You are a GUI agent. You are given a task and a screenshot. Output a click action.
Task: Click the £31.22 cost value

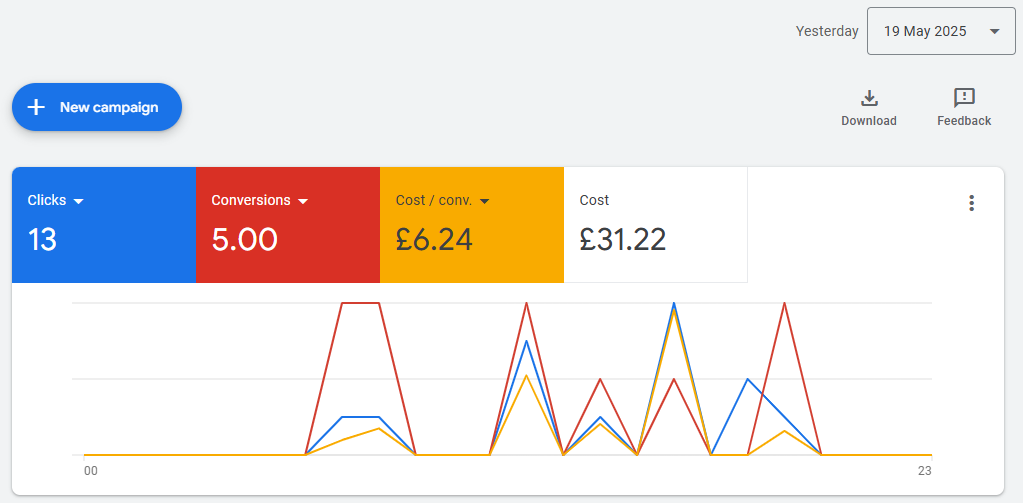pyautogui.click(x=622, y=239)
